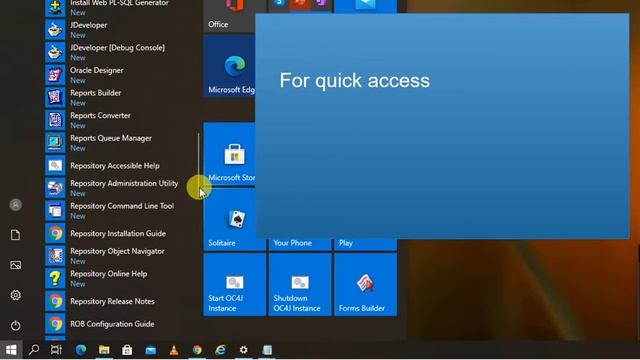Open the notepad app on taskbar
The image size is (640, 360).
[267, 350]
